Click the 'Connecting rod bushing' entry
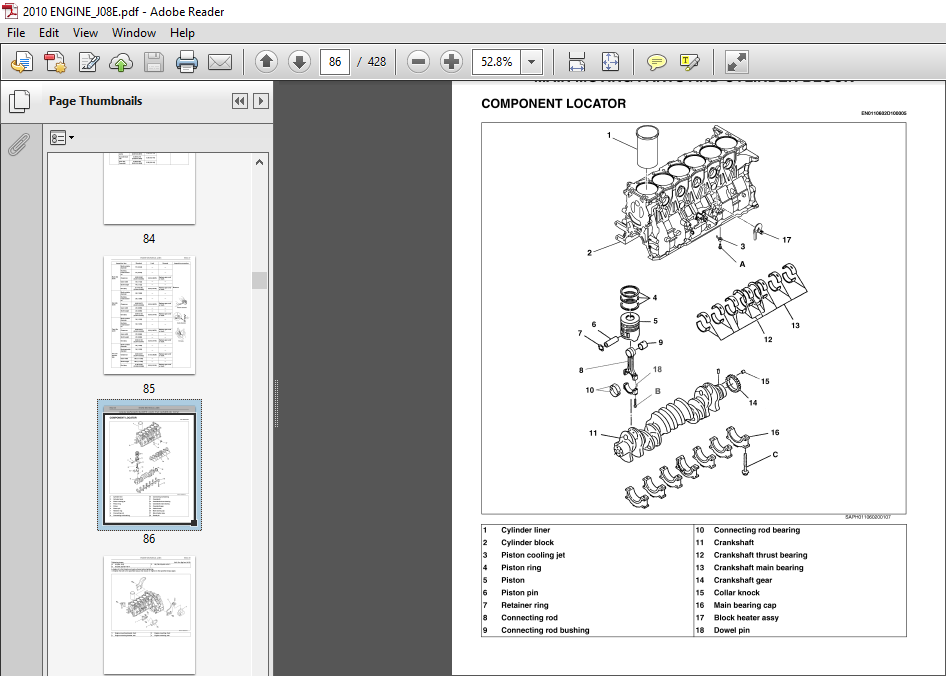The height and width of the screenshot is (676, 946). [545, 630]
